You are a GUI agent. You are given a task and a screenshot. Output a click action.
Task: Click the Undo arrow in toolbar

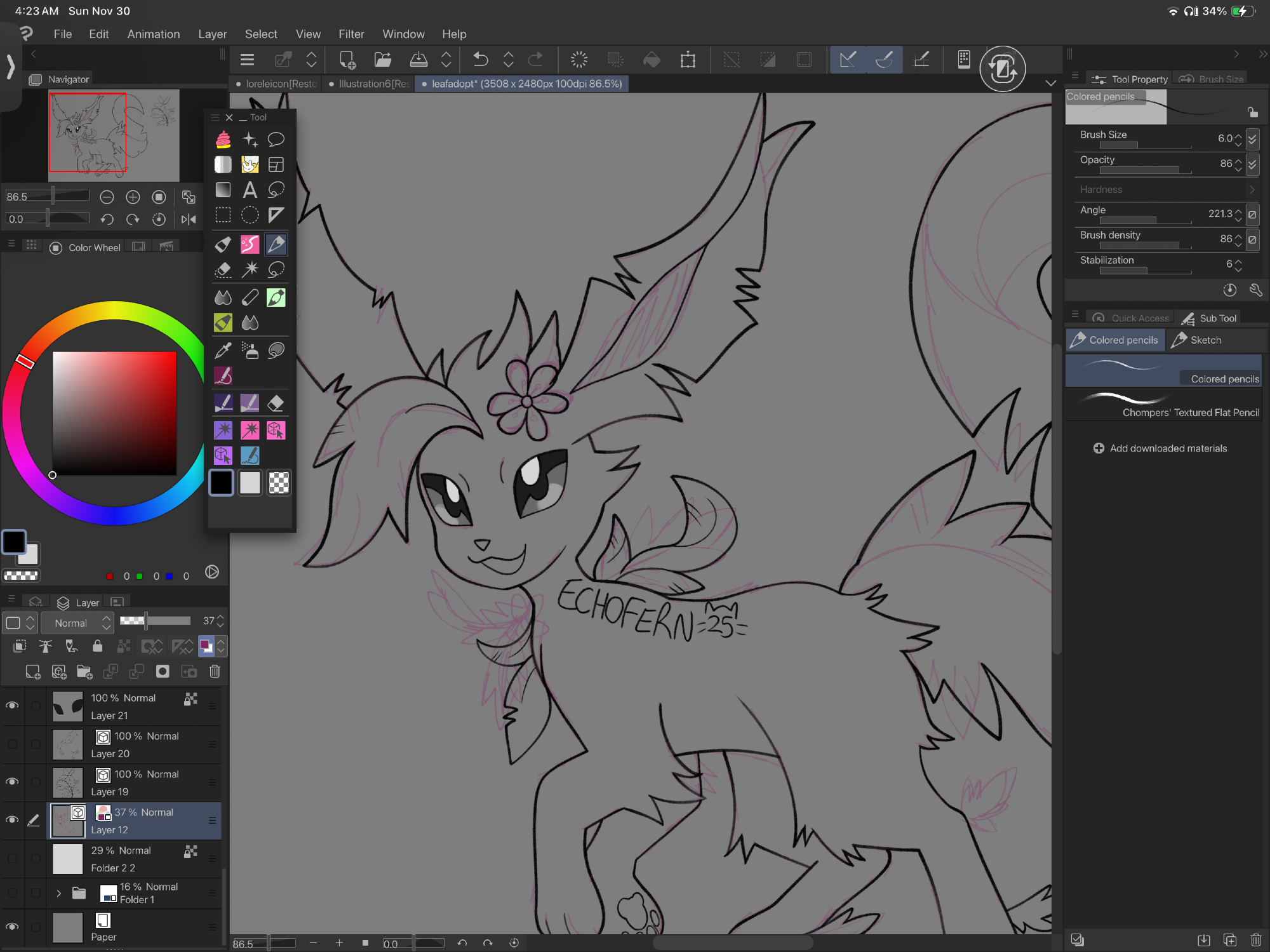[481, 60]
